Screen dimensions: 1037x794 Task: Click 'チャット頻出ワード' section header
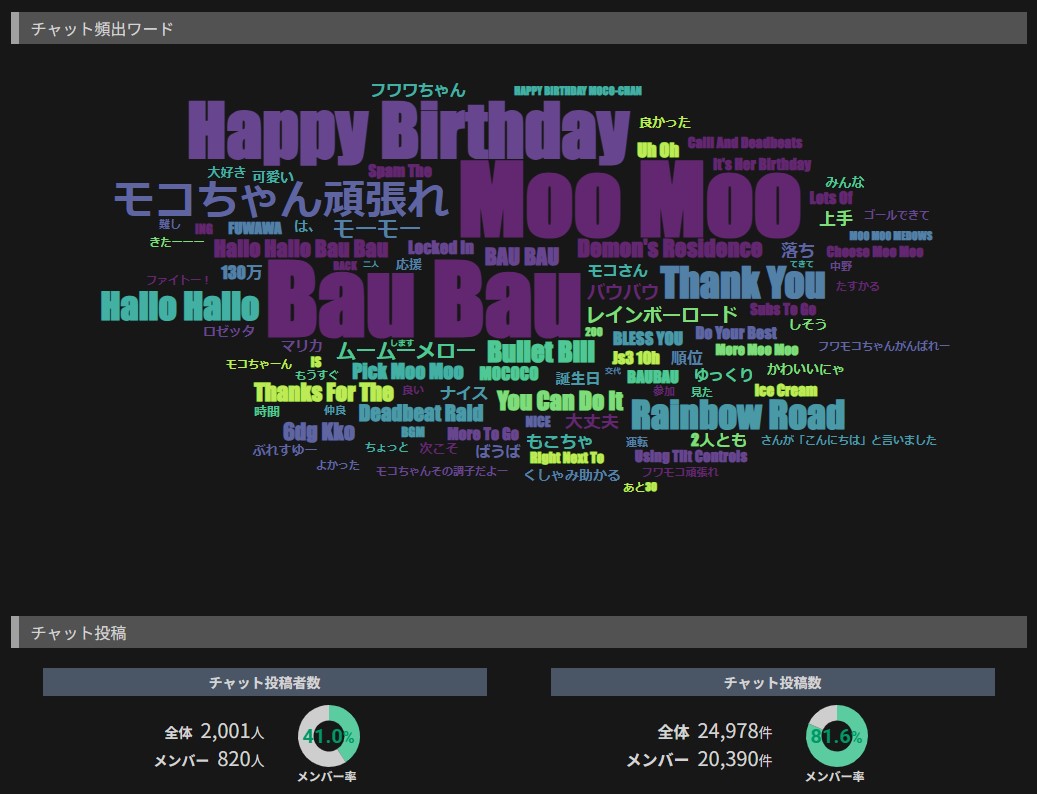(x=518, y=28)
